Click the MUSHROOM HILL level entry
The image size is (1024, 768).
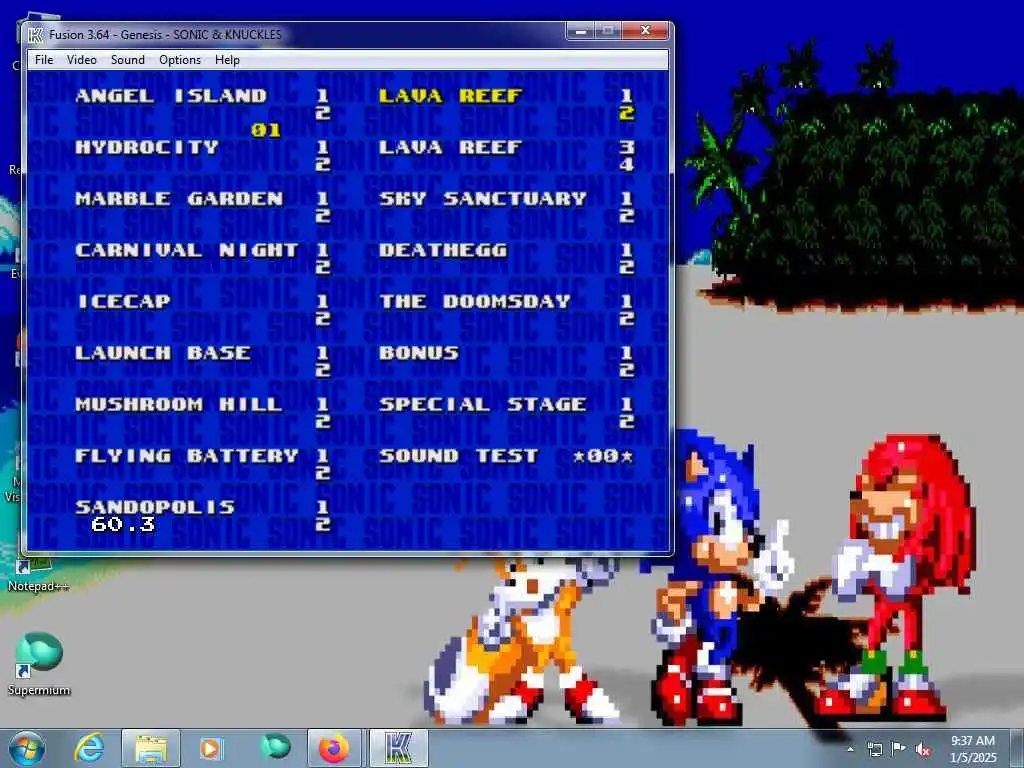179,405
